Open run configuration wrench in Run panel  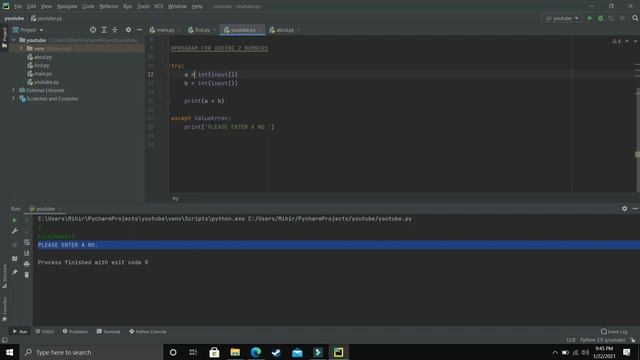click(15, 231)
